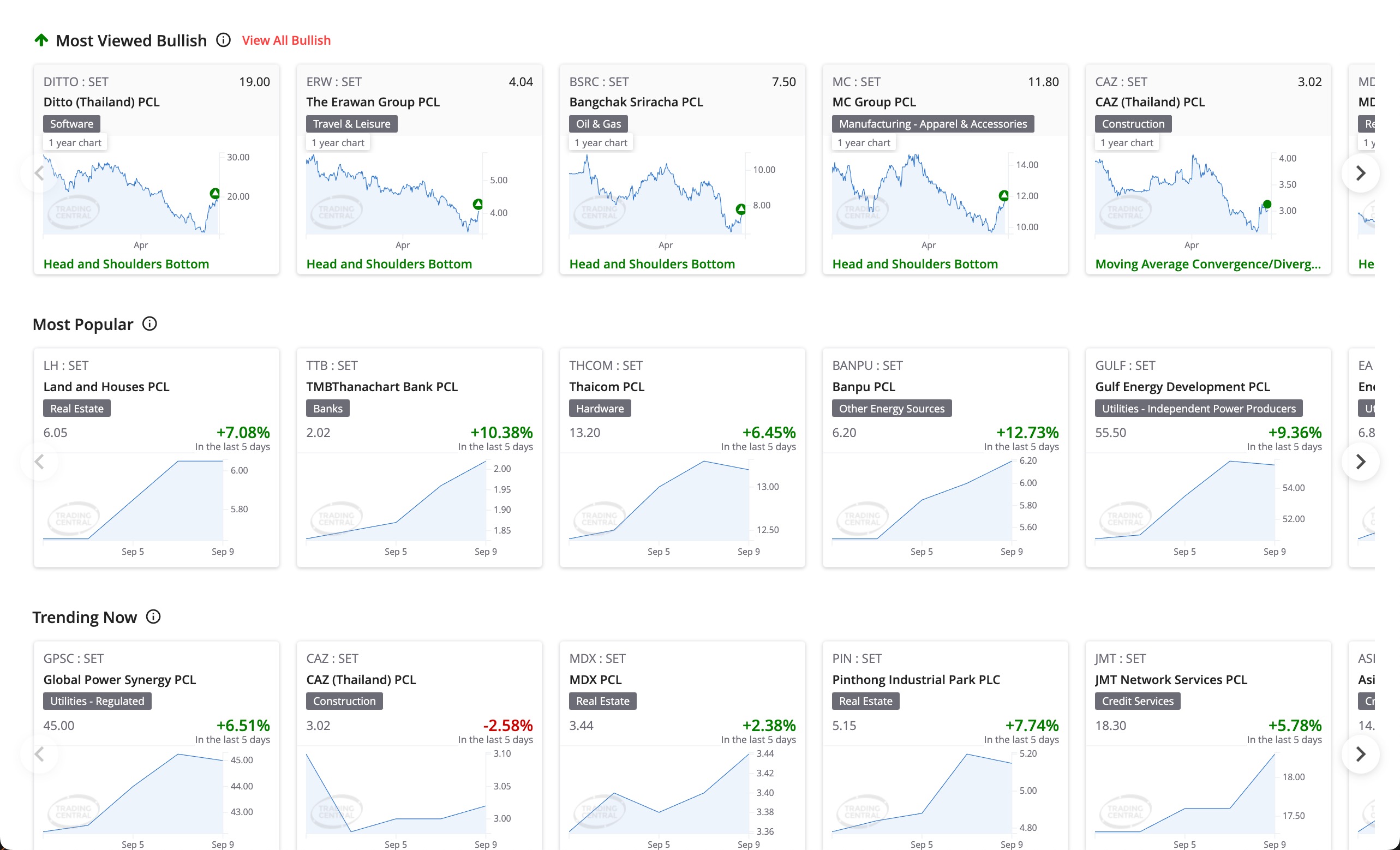Select the Software sector tag
This screenshot has width=1400, height=850.
pos(71,124)
